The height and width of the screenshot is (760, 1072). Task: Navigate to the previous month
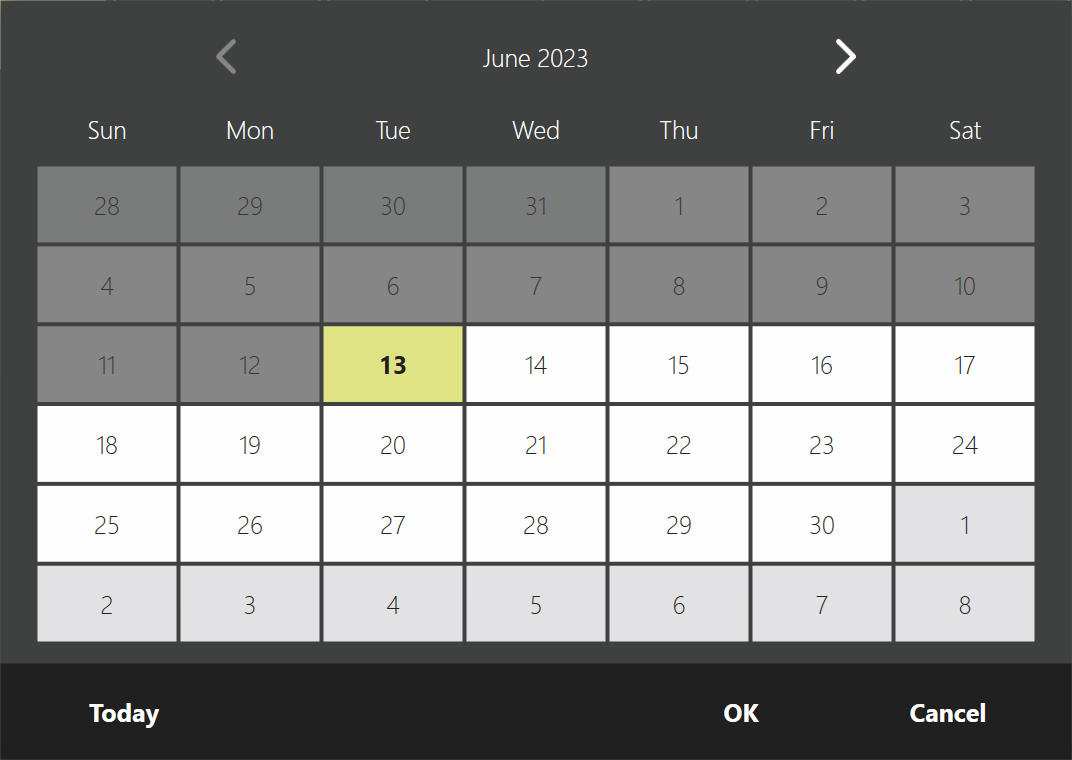coord(225,57)
